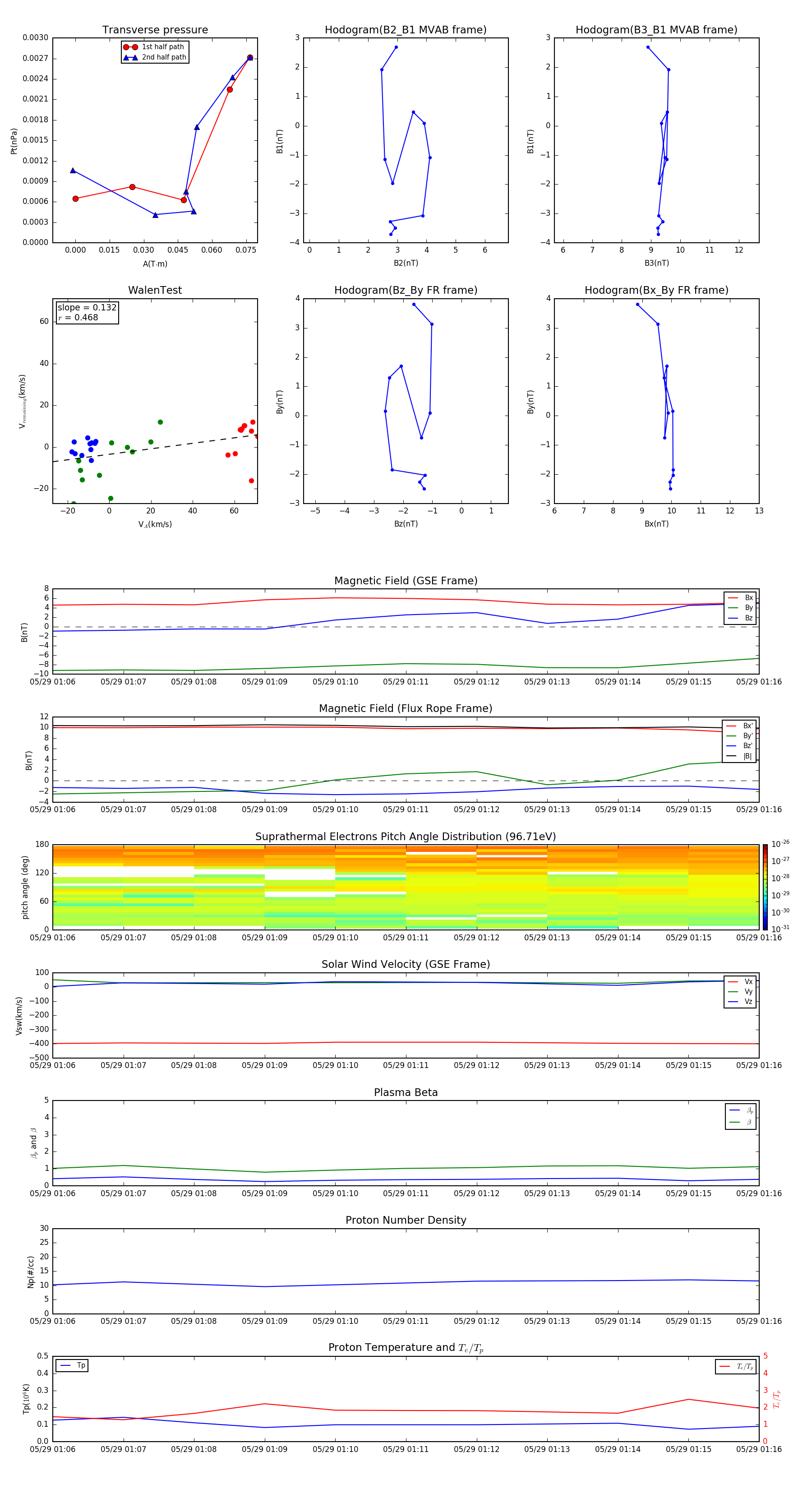Click the "pitch angle (deg)" y-axis label
812x1489 pixels.
(x=25, y=887)
